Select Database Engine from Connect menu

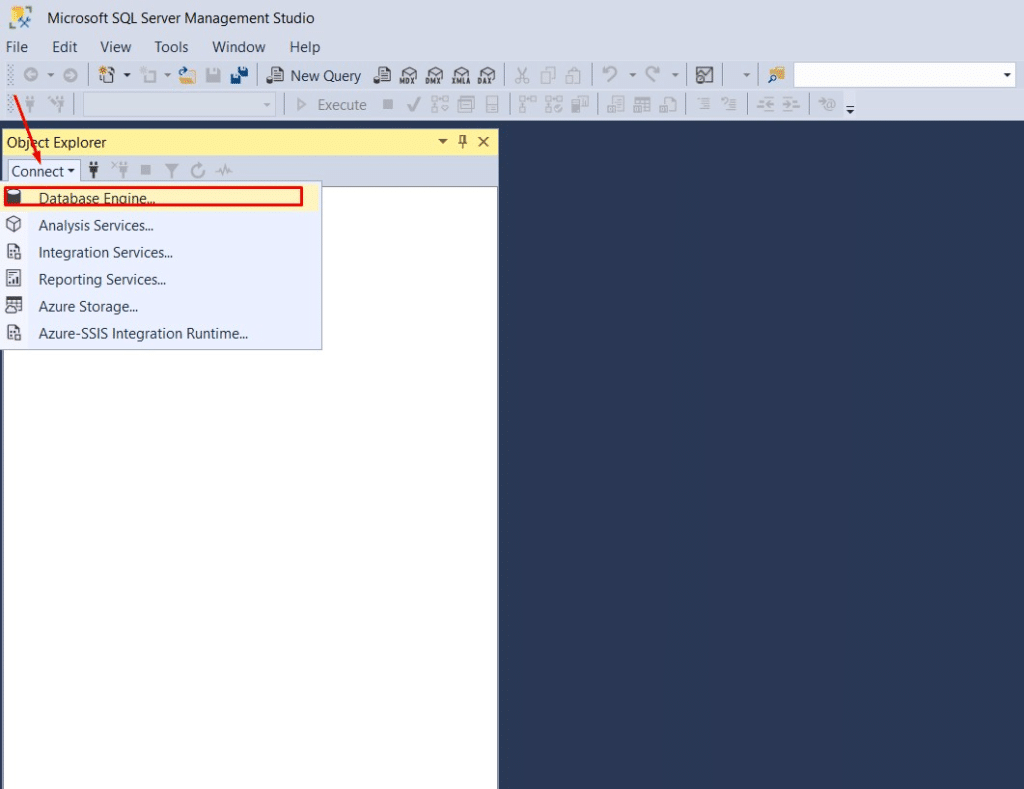(97, 198)
